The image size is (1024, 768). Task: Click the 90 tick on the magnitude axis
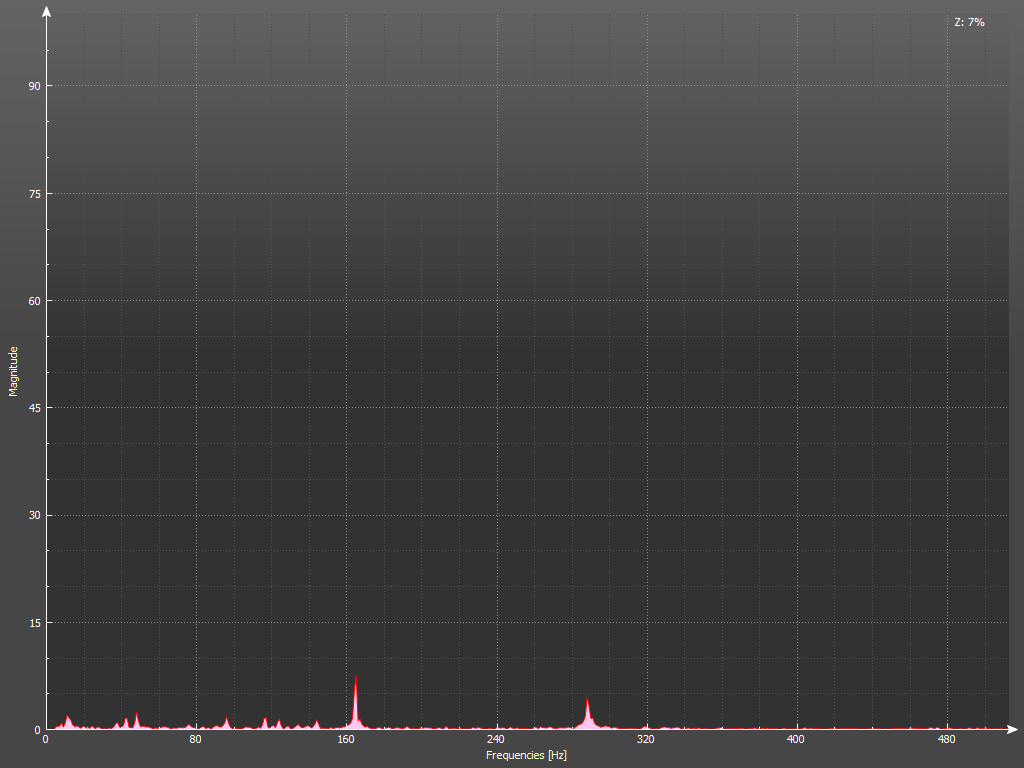(x=34, y=86)
